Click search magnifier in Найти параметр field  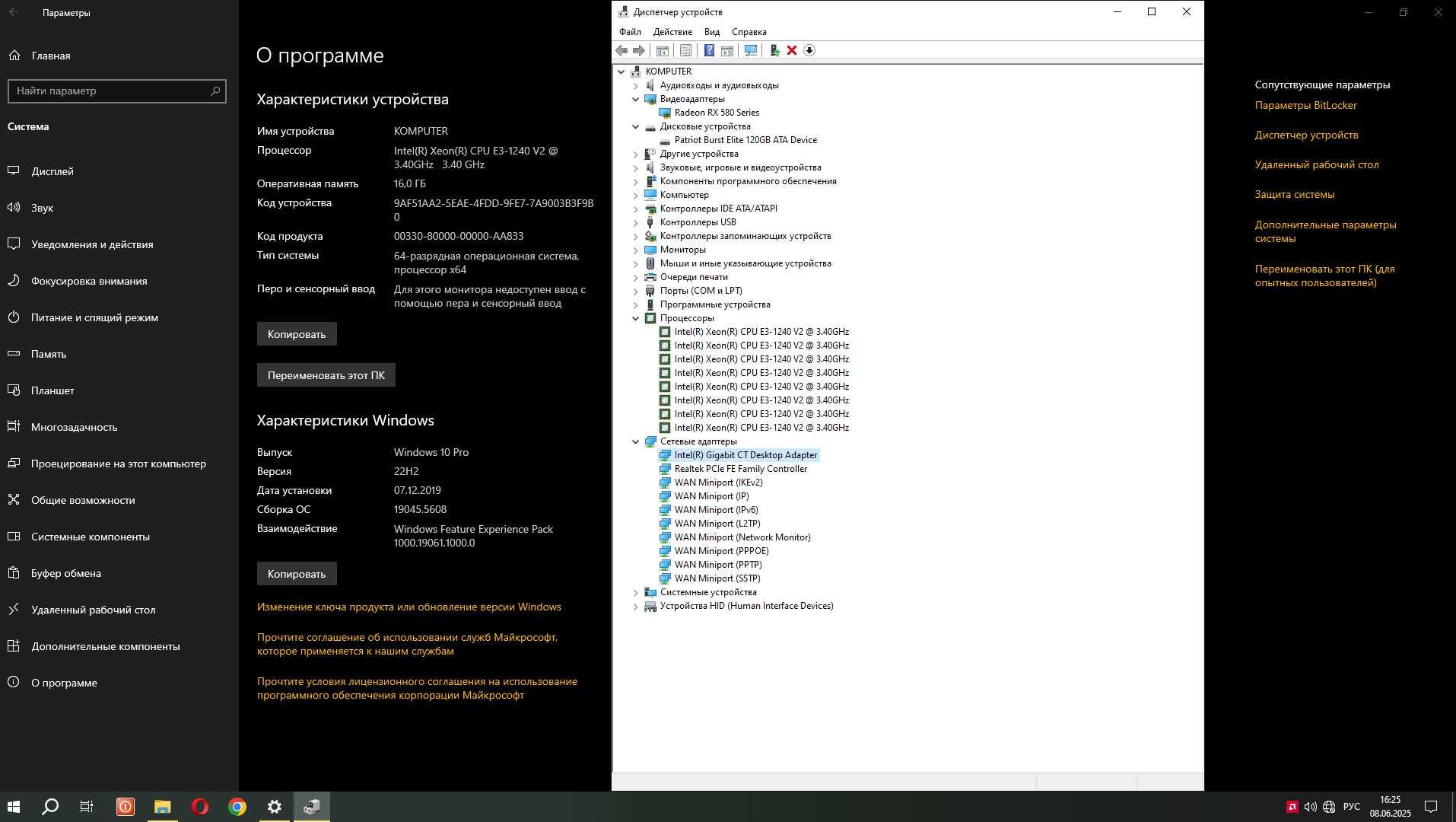point(215,91)
